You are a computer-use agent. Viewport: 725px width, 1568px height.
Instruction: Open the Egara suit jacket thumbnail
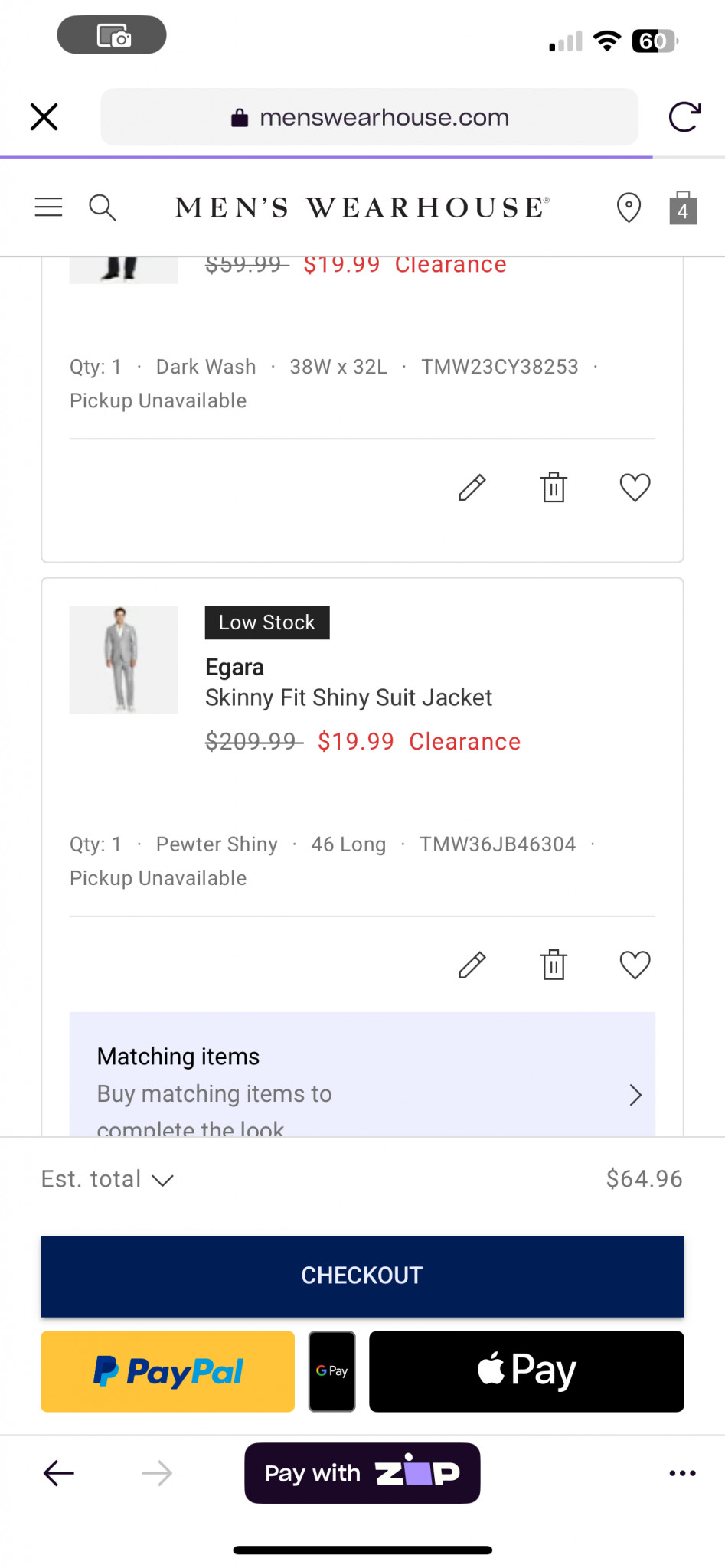pyautogui.click(x=123, y=660)
